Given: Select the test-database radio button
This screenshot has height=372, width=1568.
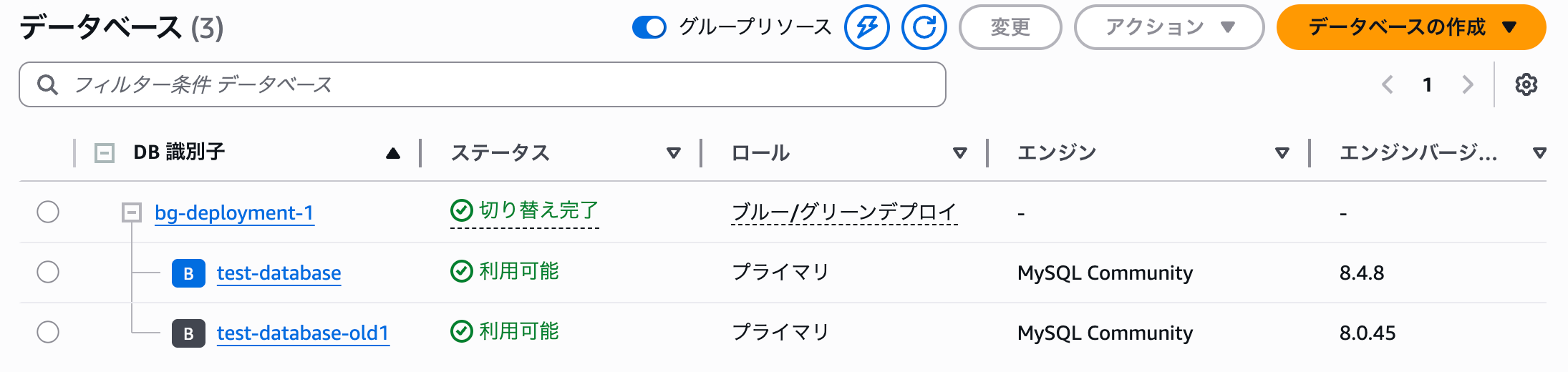Looking at the screenshot, I should point(48,272).
